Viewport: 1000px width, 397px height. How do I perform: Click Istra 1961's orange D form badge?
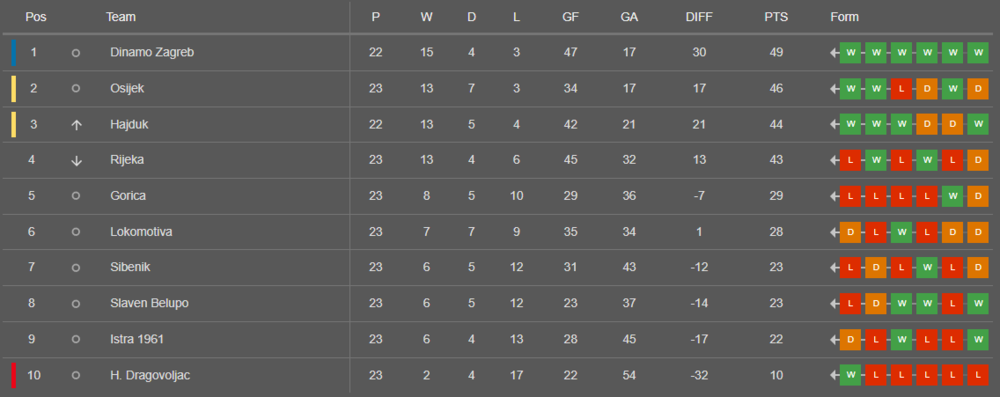[x=850, y=340]
